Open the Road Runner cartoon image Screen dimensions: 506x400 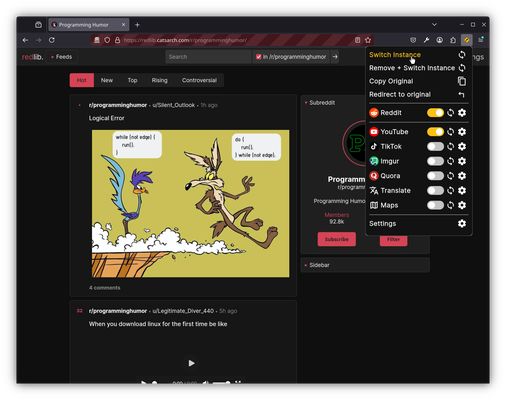[191, 203]
